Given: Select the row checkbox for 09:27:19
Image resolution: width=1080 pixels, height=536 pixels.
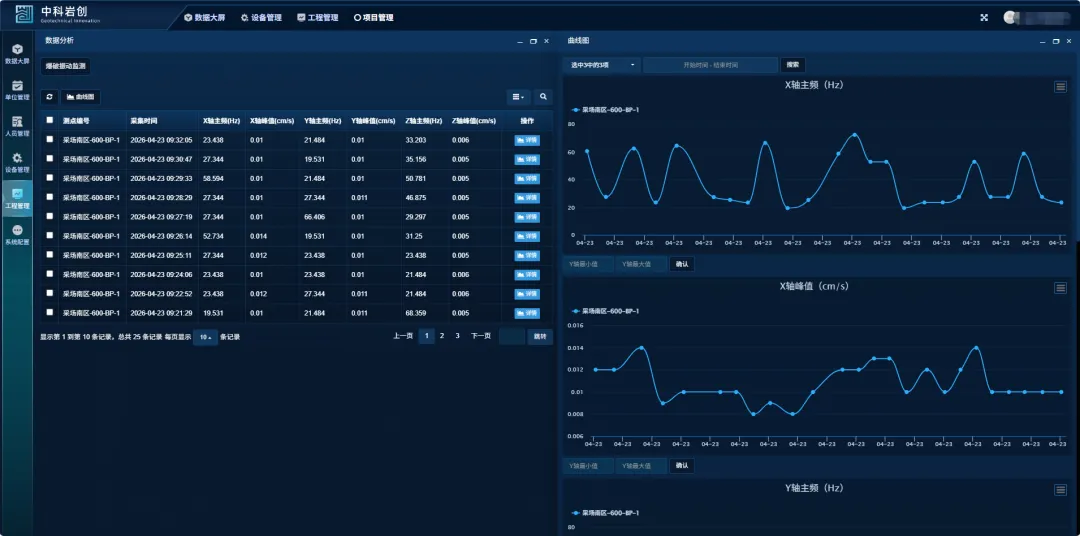Looking at the screenshot, I should coord(49,217).
